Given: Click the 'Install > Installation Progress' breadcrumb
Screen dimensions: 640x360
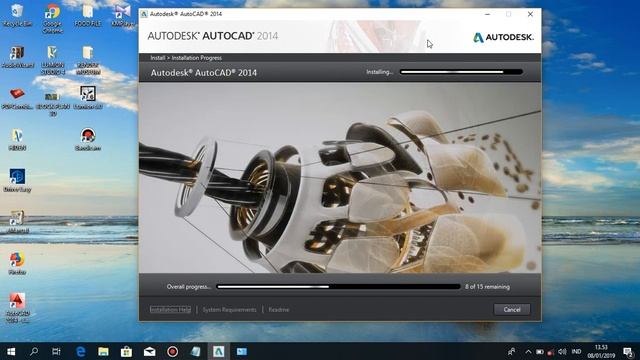Looking at the screenshot, I should [x=186, y=58].
